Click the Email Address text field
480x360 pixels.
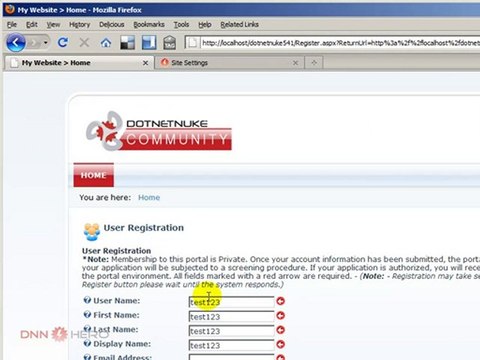click(x=231, y=357)
